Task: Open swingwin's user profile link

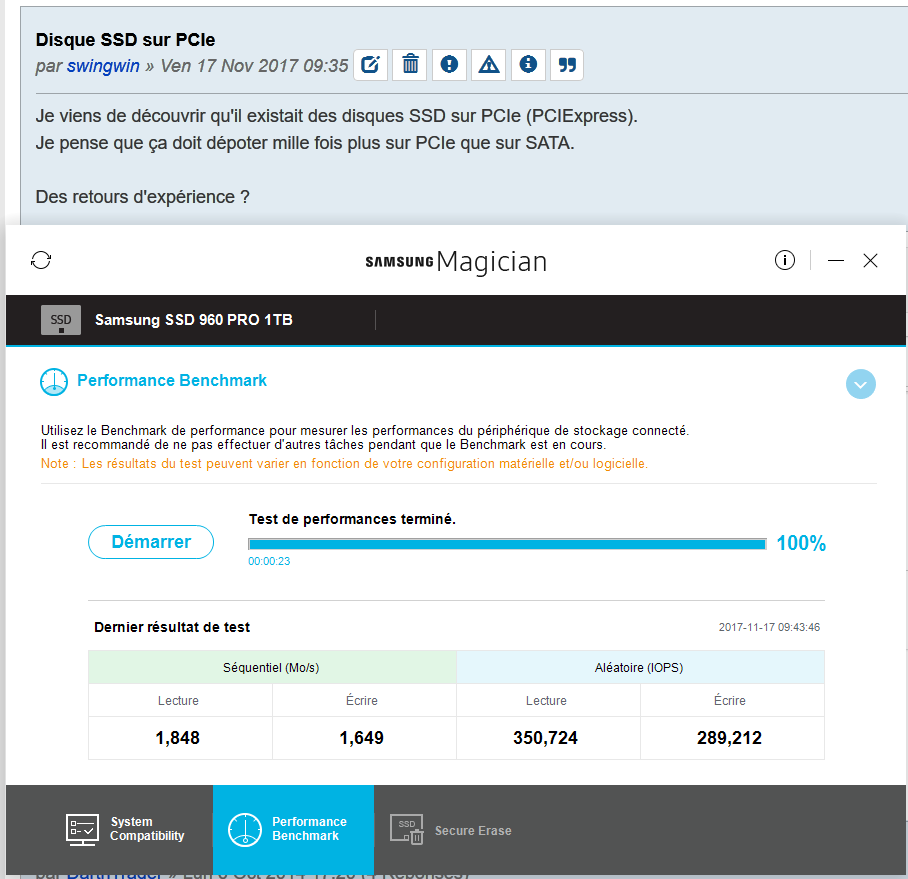Action: 103,66
